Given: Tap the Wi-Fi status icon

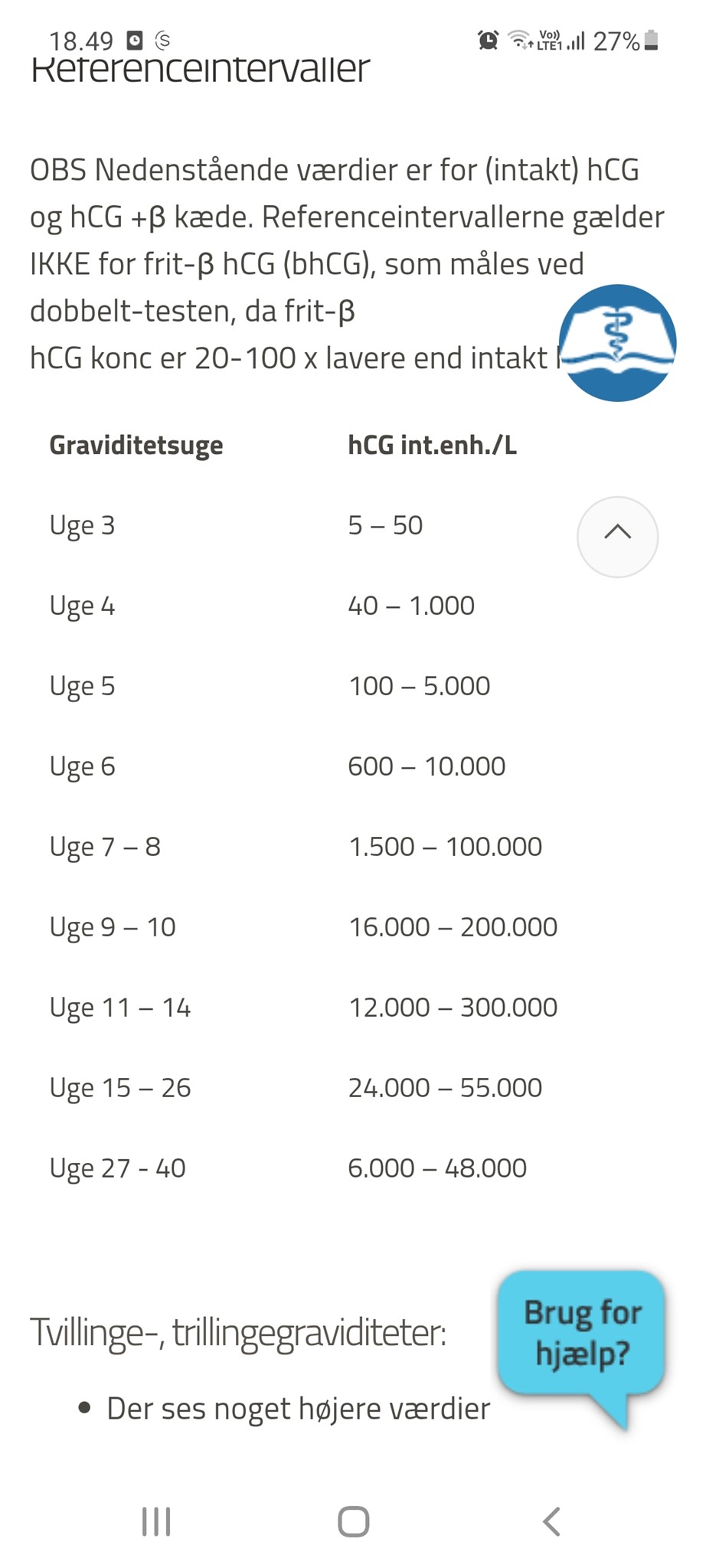Looking at the screenshot, I should (x=521, y=40).
